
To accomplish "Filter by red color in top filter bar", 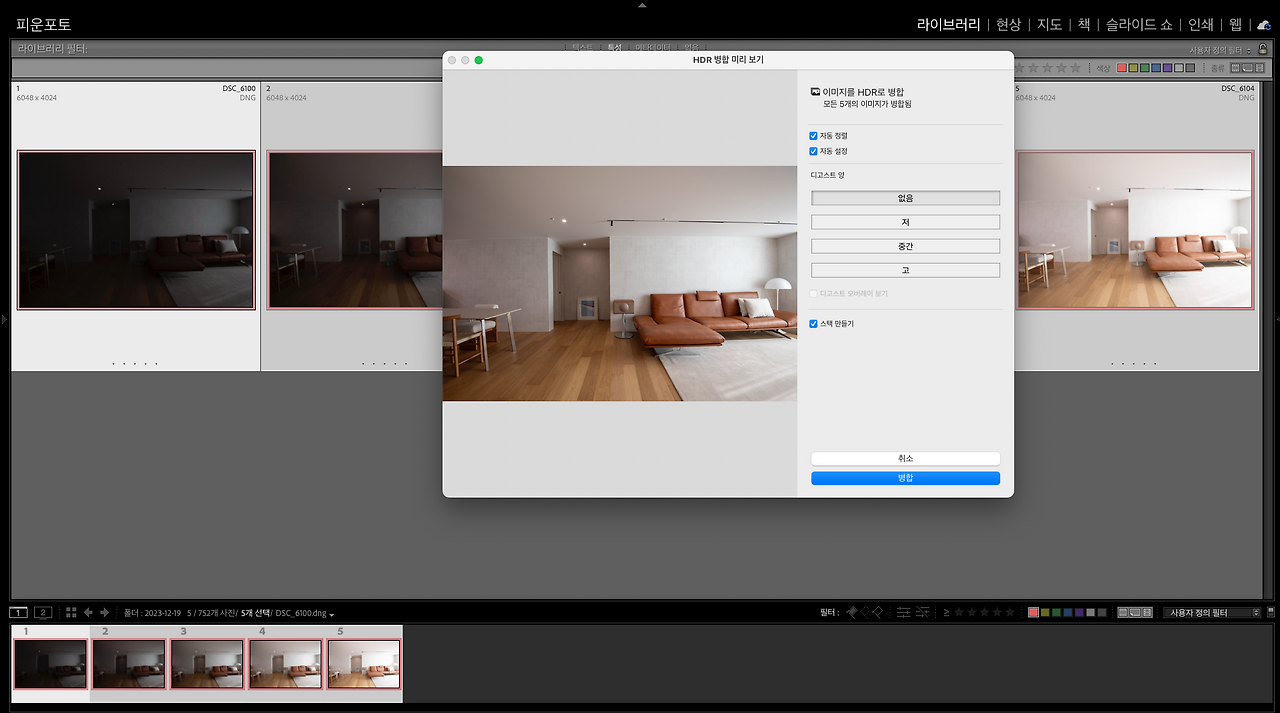I will pyautogui.click(x=1122, y=68).
